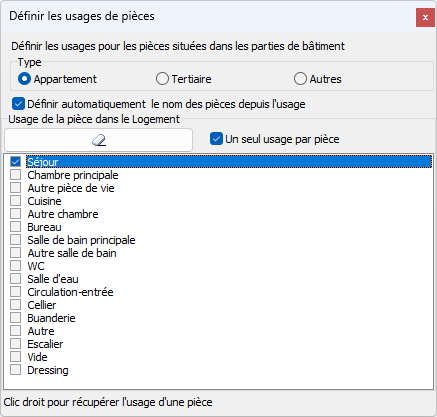The height and width of the screenshot is (417, 437).
Task: Check the Circulation-entrée usage
Action: [x=15, y=292]
